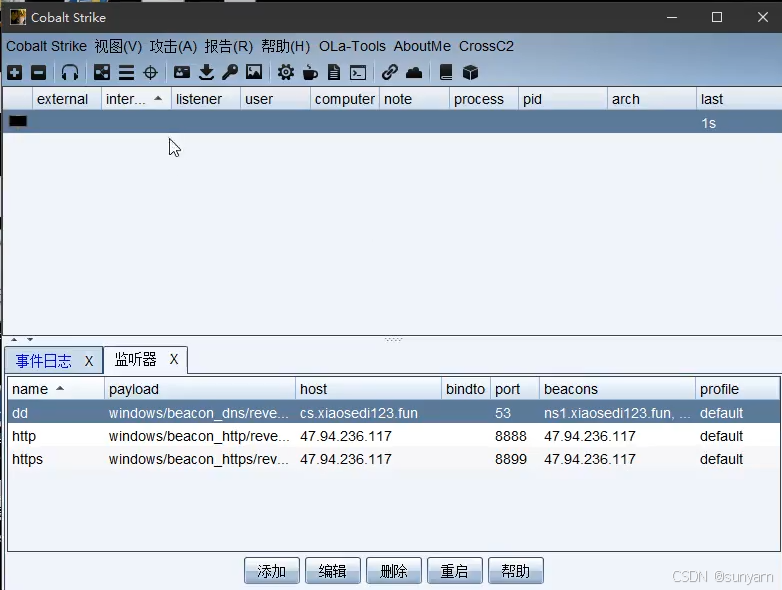Click the plus icon for new connection

coord(14,73)
